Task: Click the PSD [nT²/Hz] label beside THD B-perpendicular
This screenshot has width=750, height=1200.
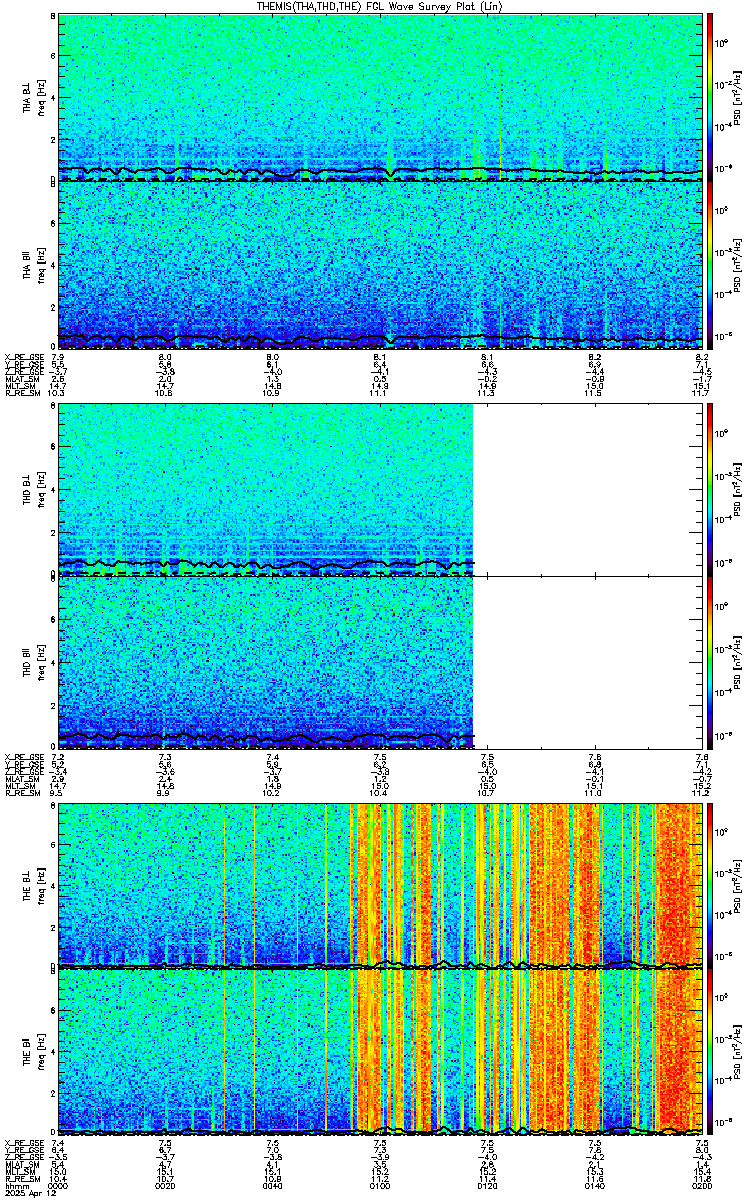Action: pos(738,490)
